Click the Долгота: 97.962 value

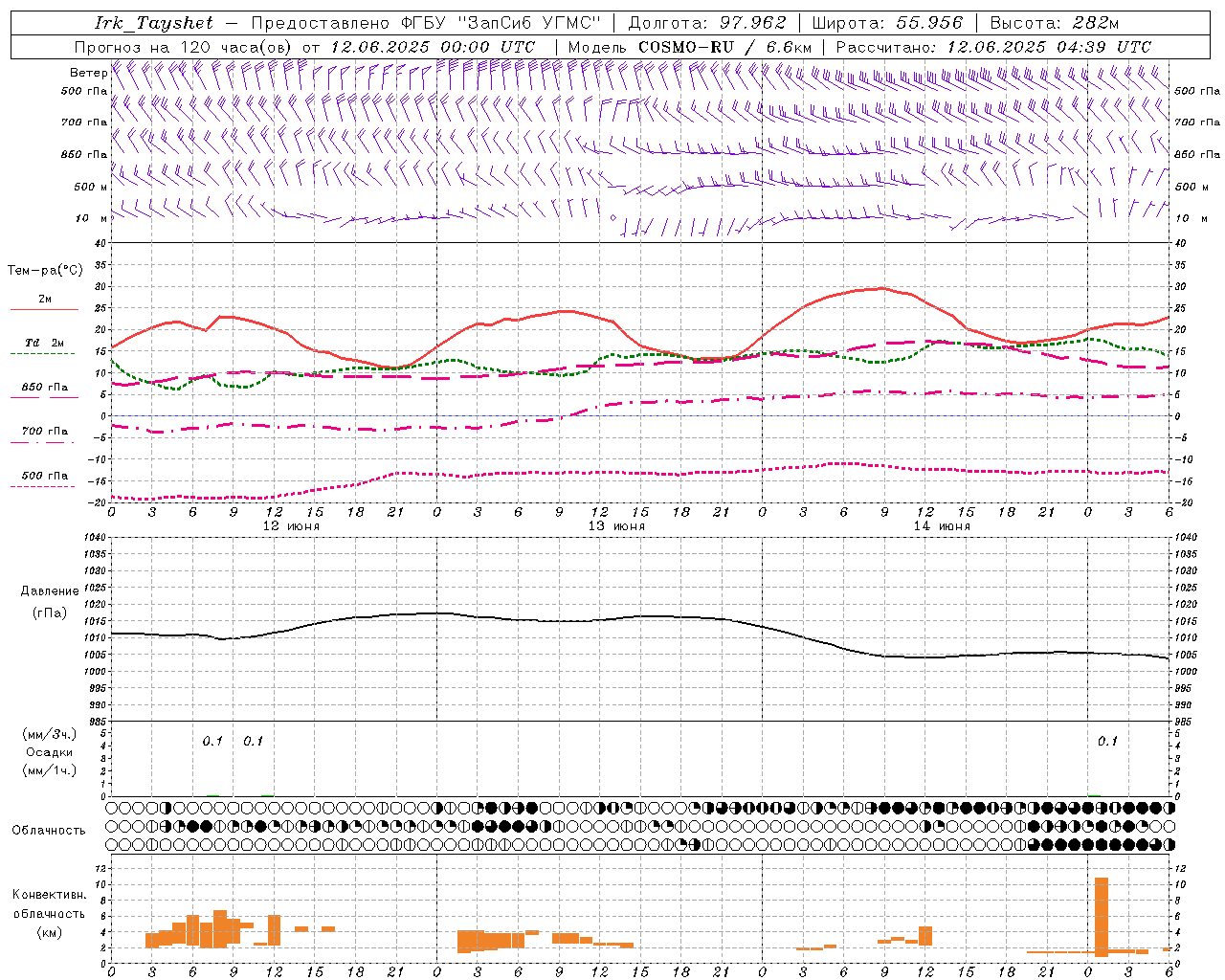(707, 23)
